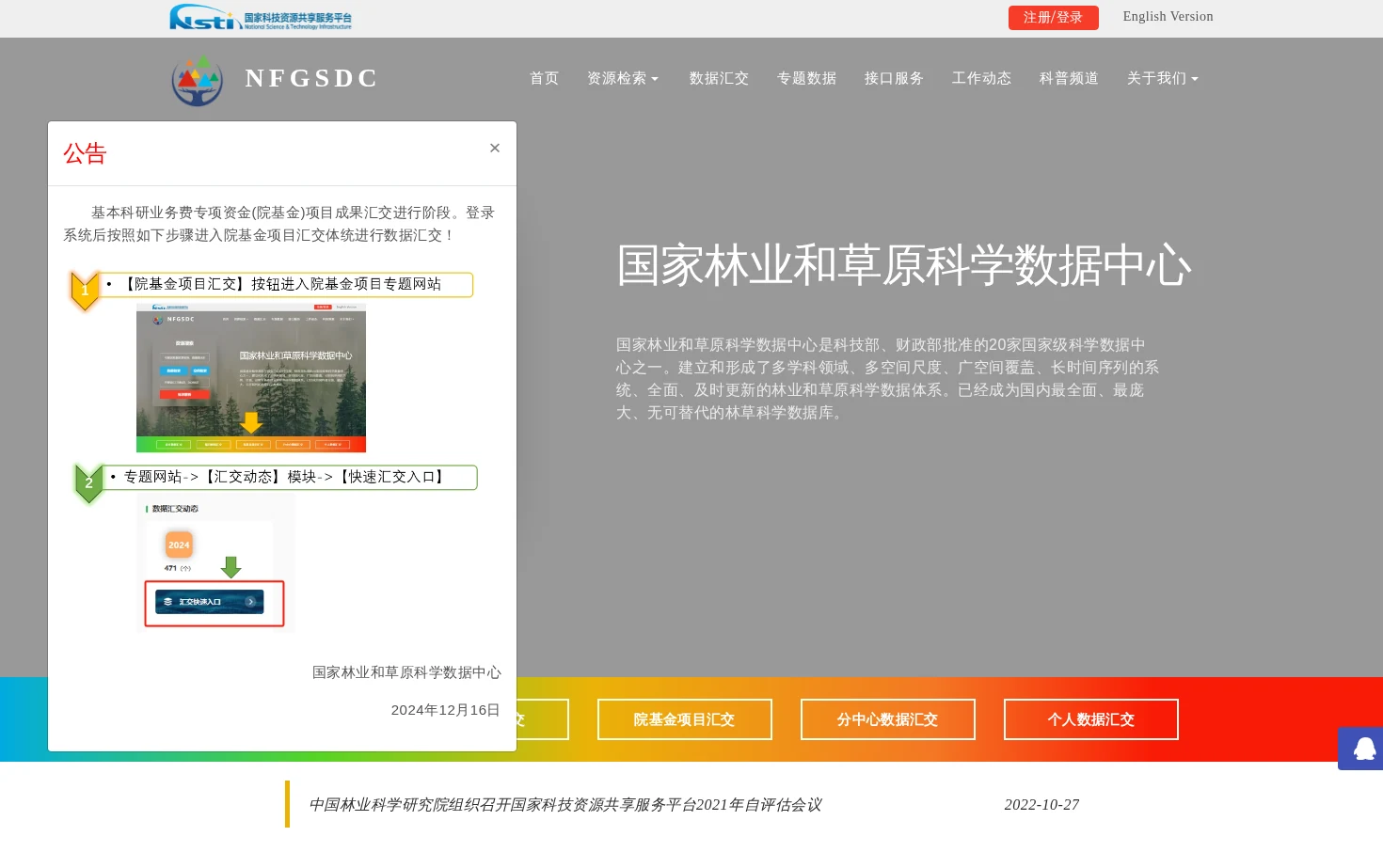Open 科普频道 menu item
Screen dimensions: 1383x868
pos(1069,78)
